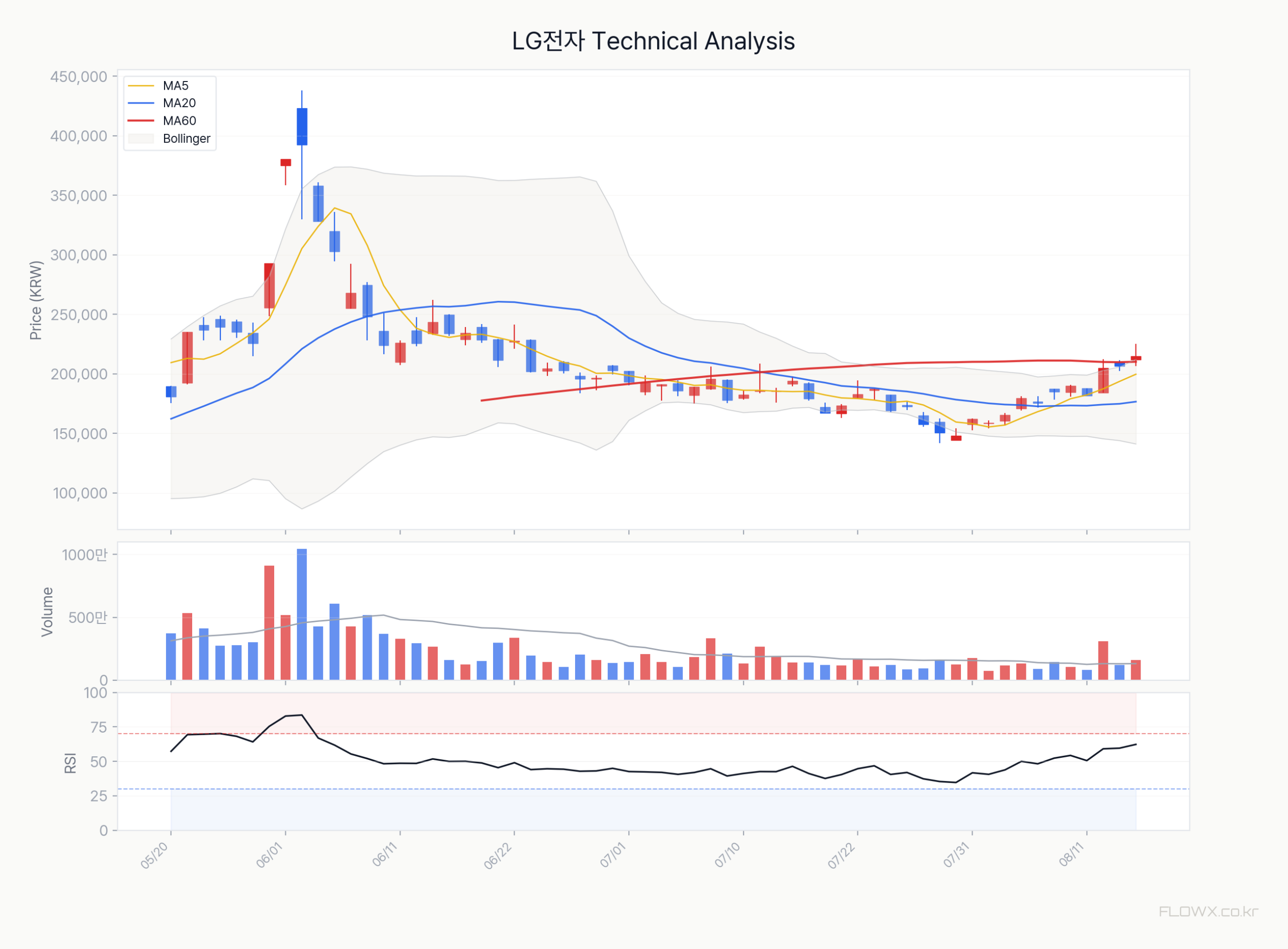Image resolution: width=1288 pixels, height=949 pixels.
Task: Click the 07/10 date label
Action: pyautogui.click(x=728, y=855)
